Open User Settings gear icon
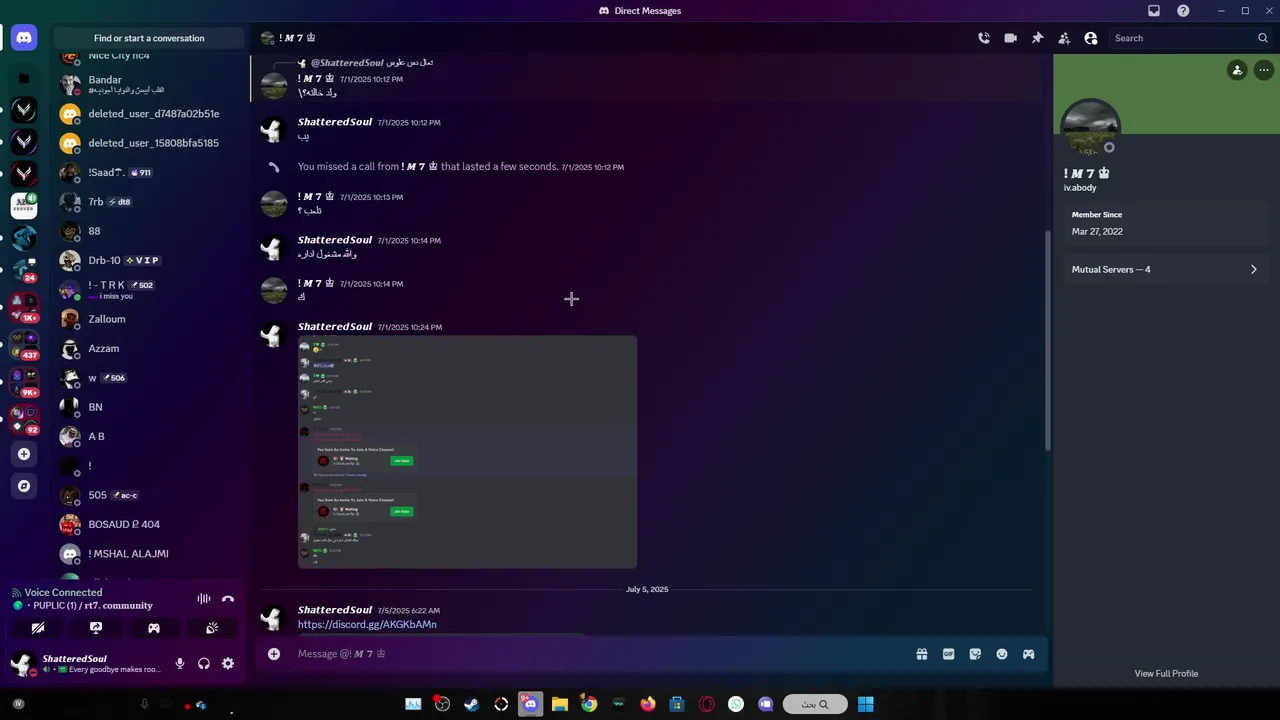This screenshot has height=720, width=1280. point(228,663)
